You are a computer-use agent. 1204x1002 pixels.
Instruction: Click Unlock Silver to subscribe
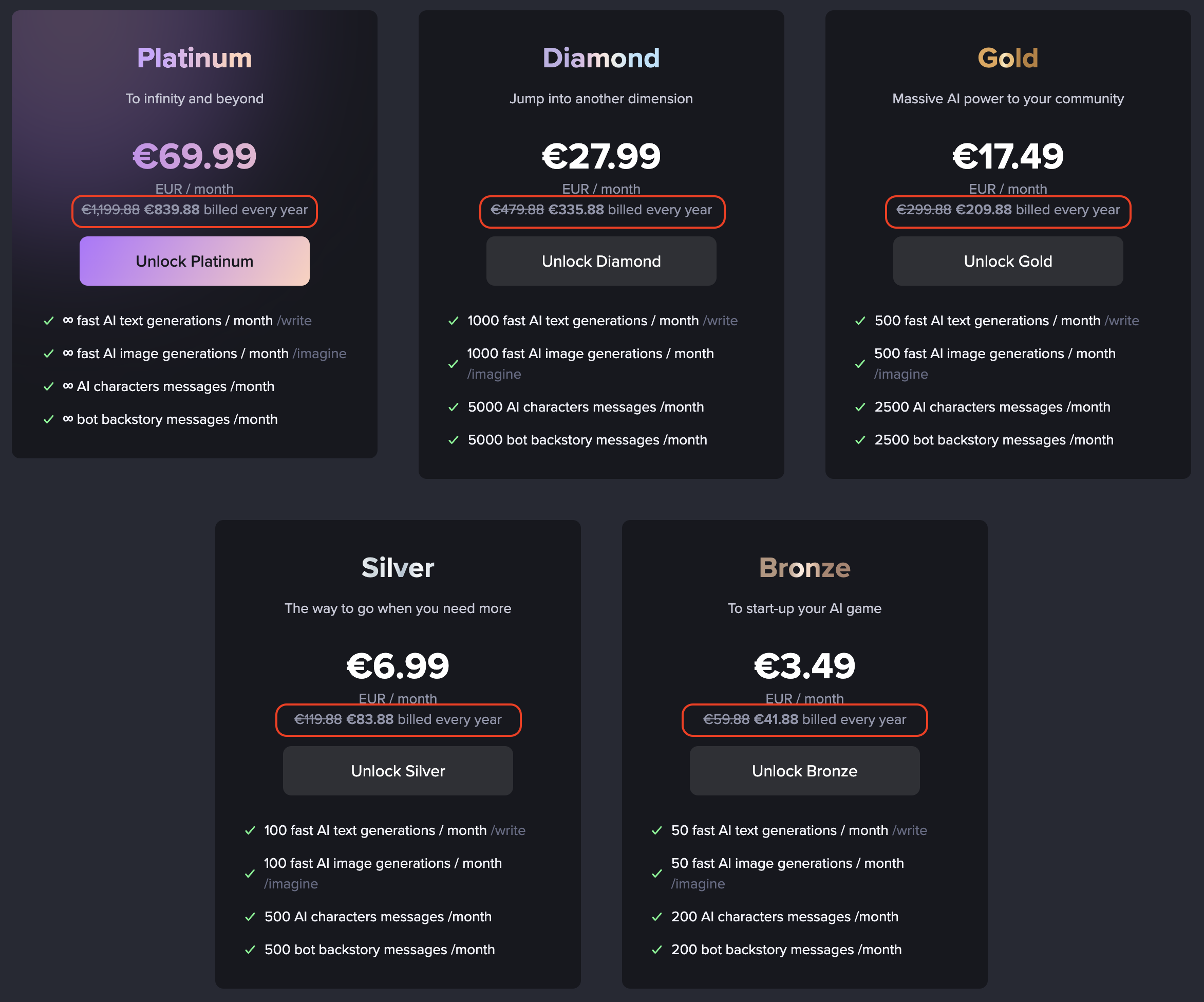(x=398, y=771)
